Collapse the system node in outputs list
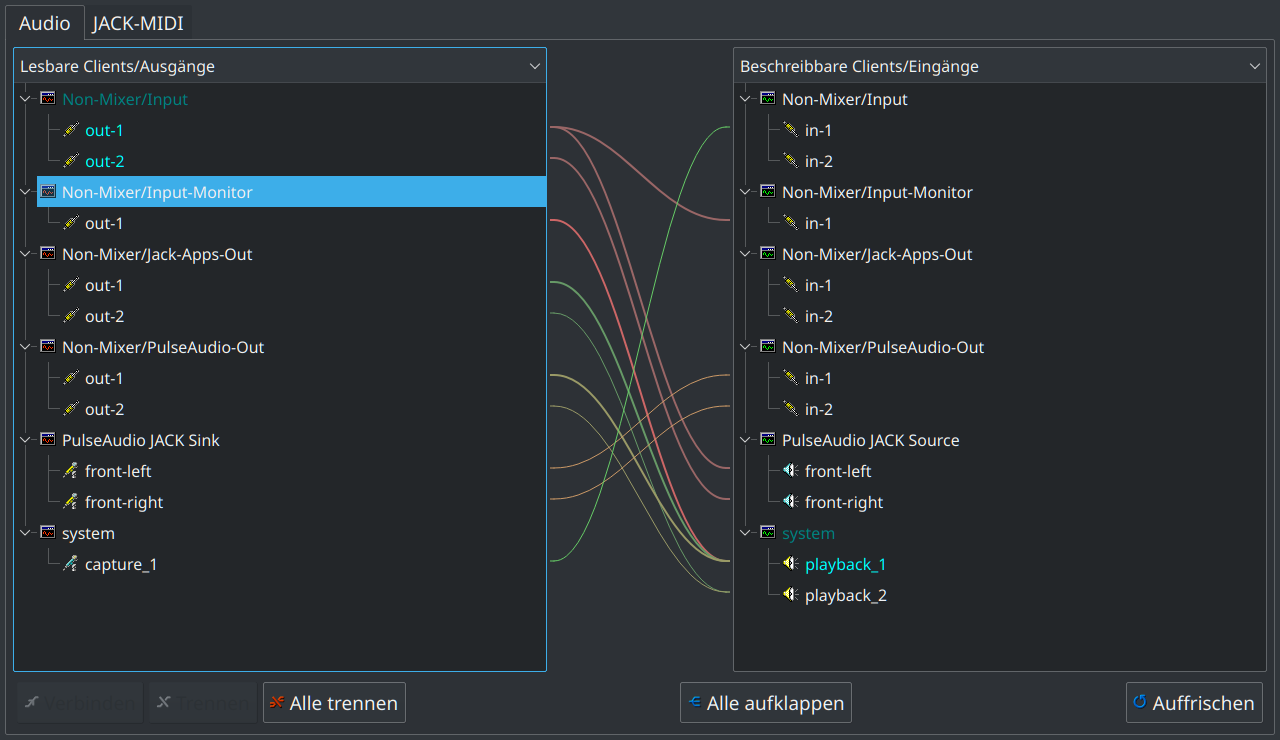The height and width of the screenshot is (740, 1280). pos(26,533)
